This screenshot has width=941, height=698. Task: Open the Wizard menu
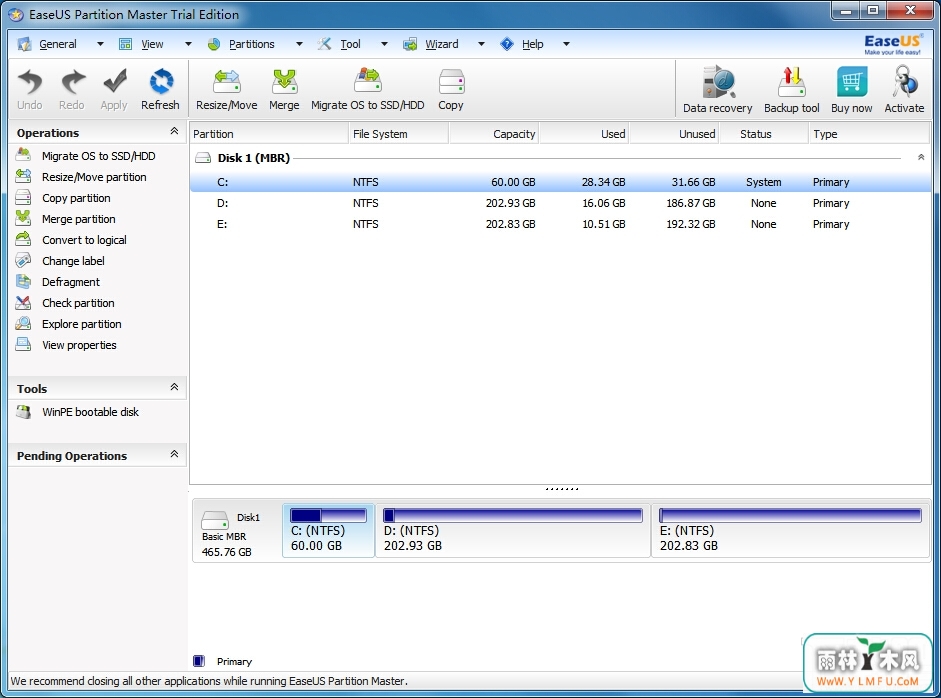click(x=442, y=44)
